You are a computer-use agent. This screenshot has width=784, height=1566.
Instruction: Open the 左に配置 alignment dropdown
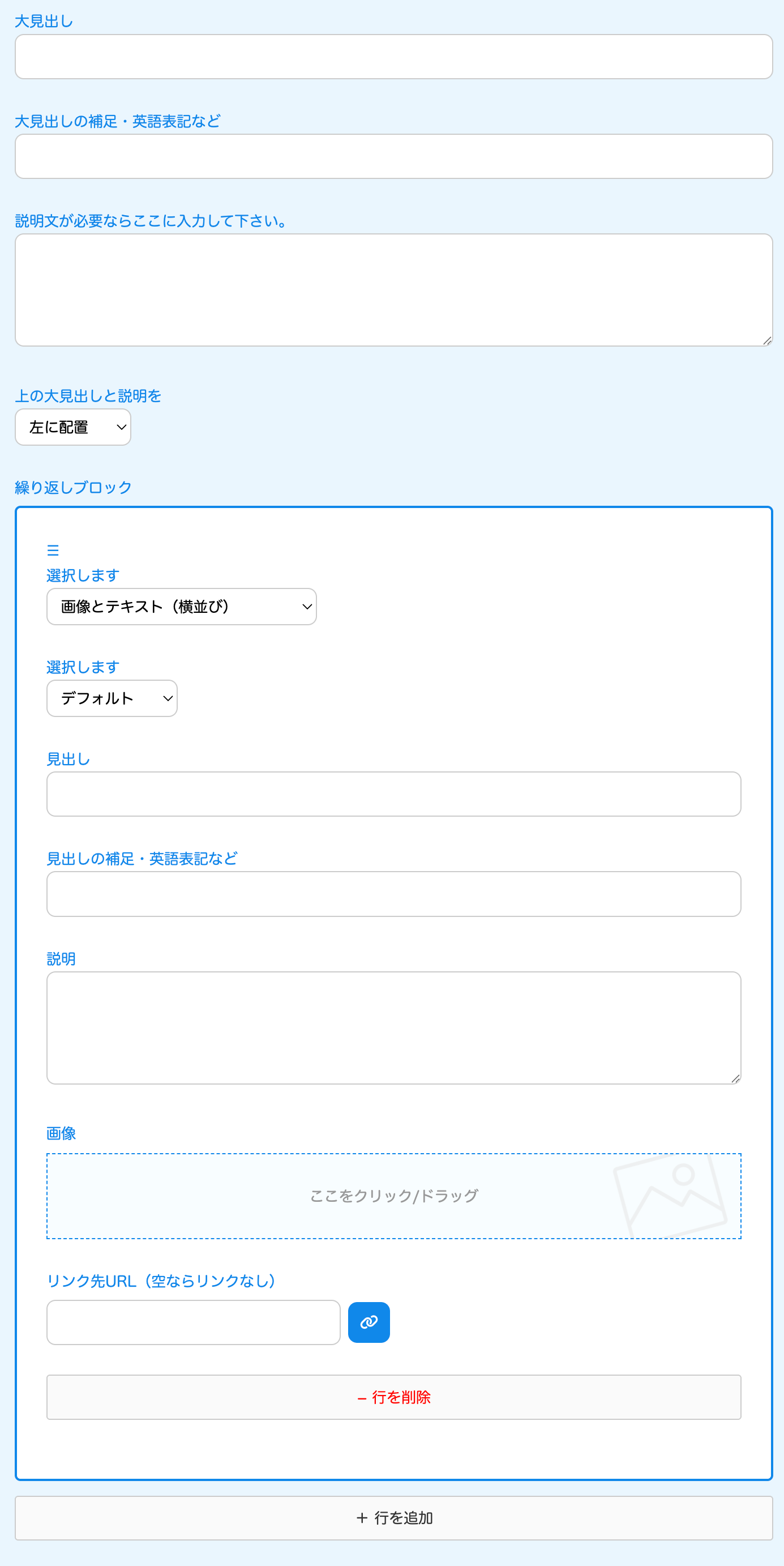(73, 427)
